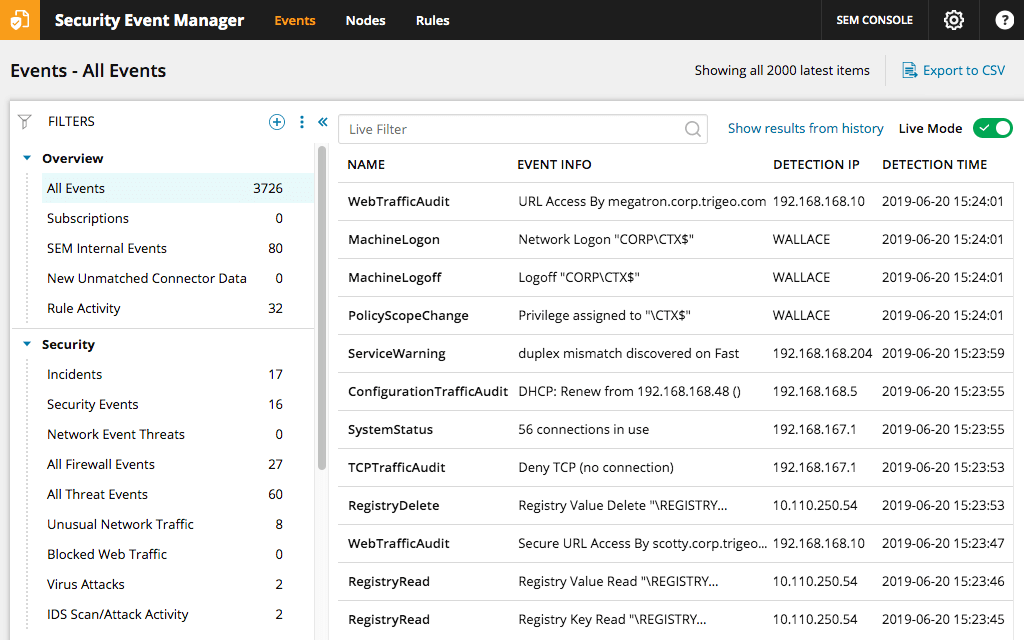Click inside the Live Filter field
1024x640 pixels.
(x=500, y=129)
